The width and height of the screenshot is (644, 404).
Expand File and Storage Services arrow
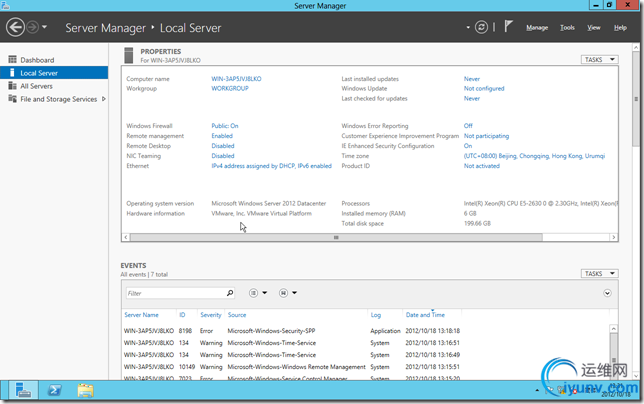click(x=104, y=99)
